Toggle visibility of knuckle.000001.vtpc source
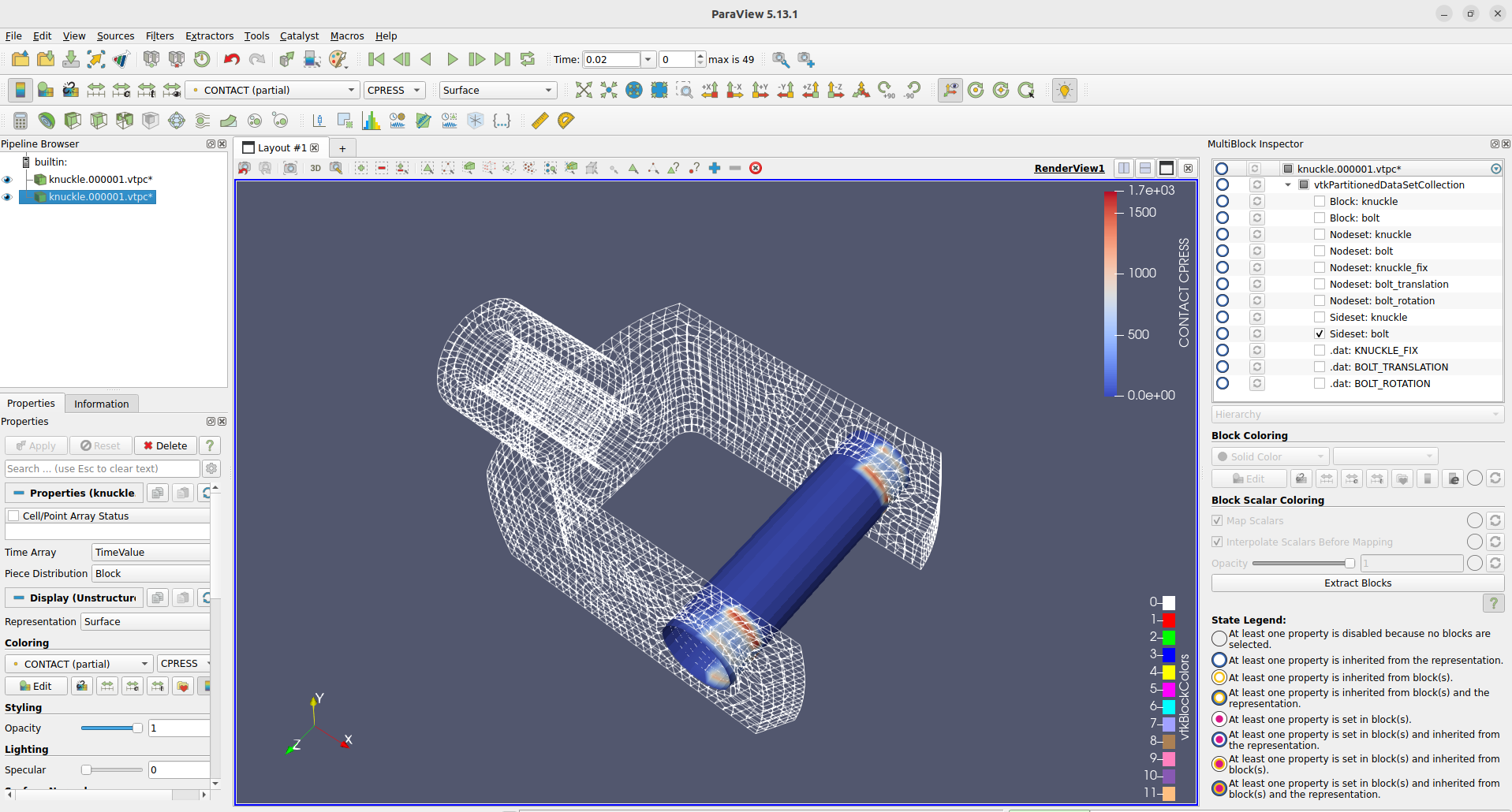 (7, 180)
